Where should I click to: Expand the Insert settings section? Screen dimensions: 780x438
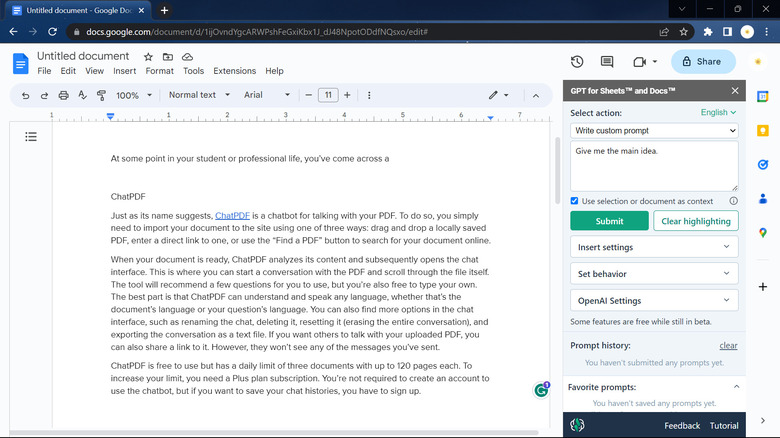coord(654,246)
